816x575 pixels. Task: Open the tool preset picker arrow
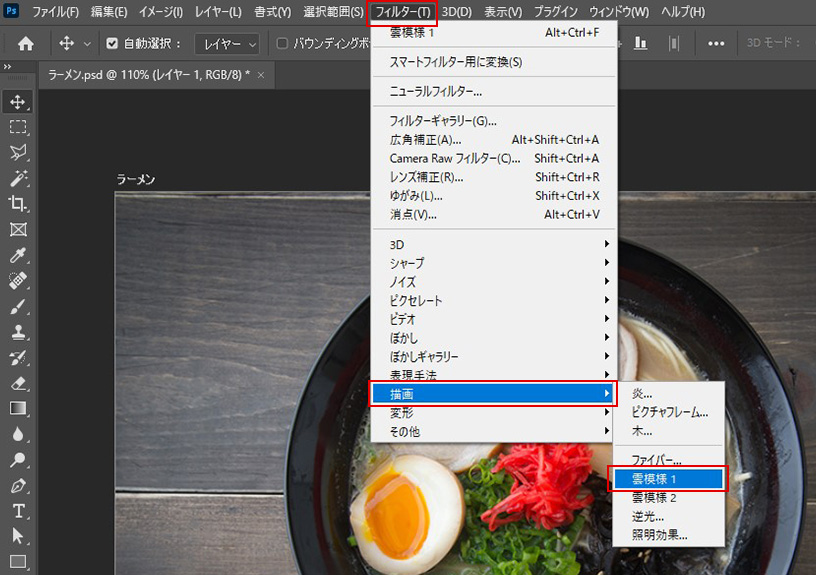click(87, 44)
